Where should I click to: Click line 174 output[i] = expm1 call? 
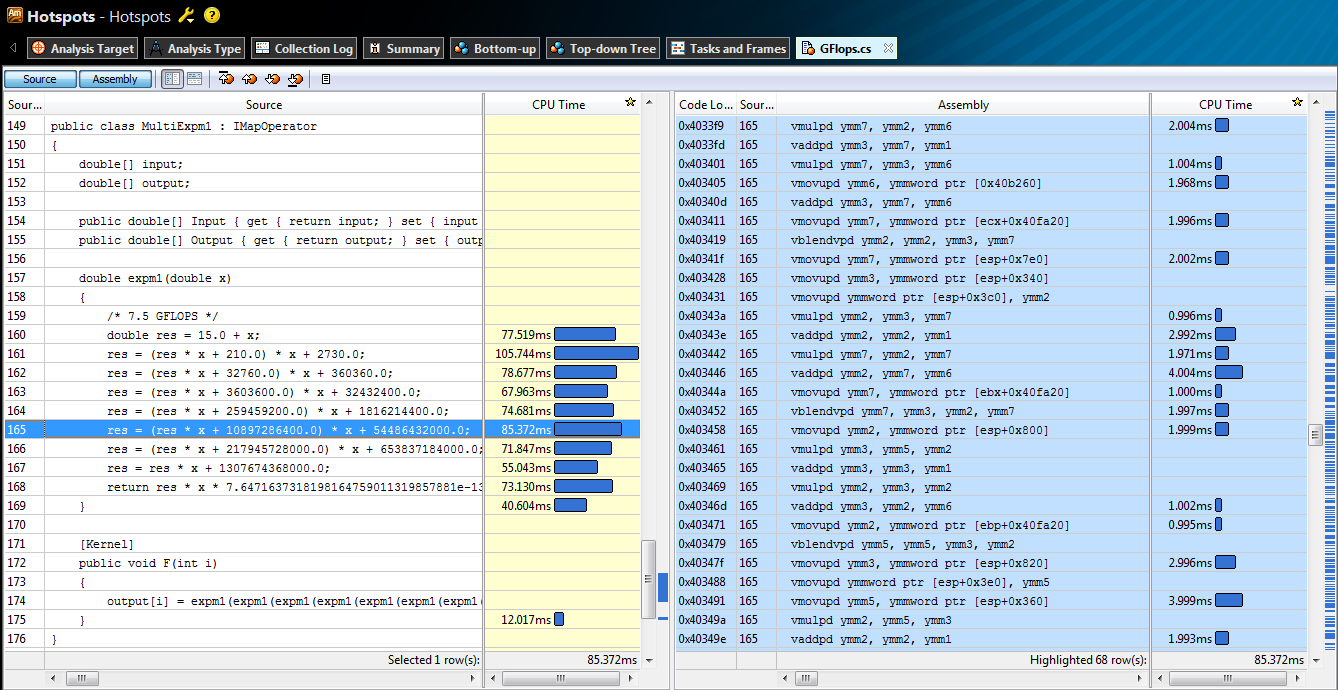click(x=294, y=601)
